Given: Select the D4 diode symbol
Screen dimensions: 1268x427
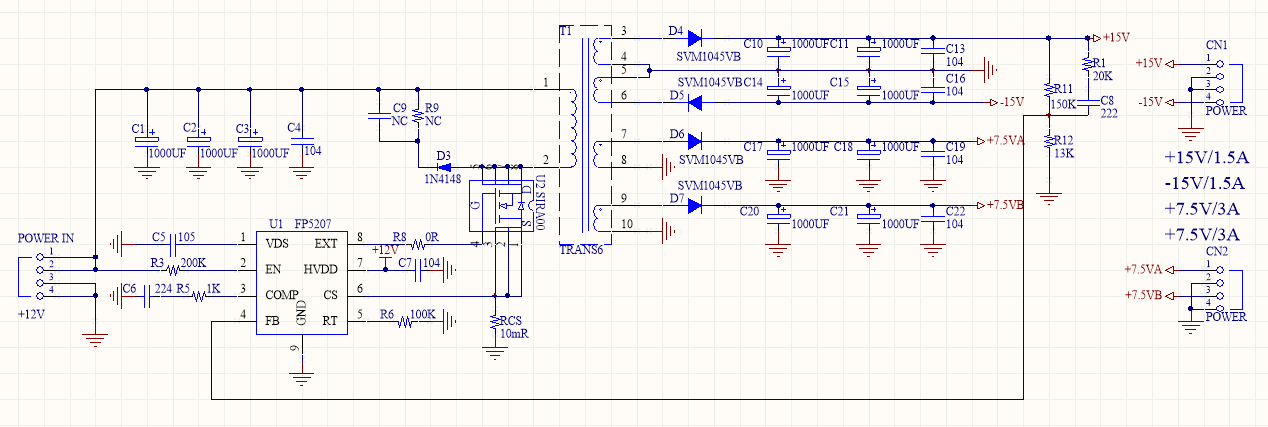Looking at the screenshot, I should click(x=695, y=37).
